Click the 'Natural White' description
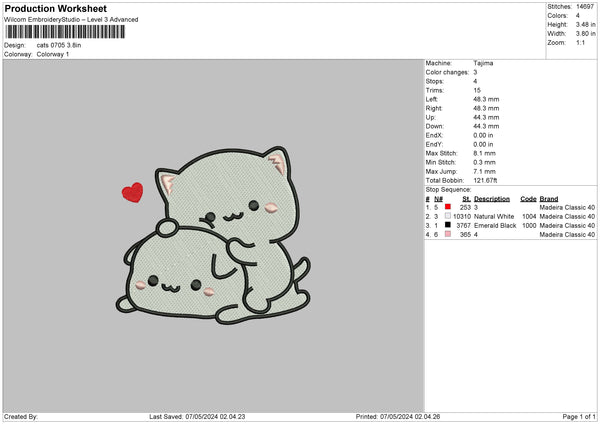600x424 pixels. (494, 216)
